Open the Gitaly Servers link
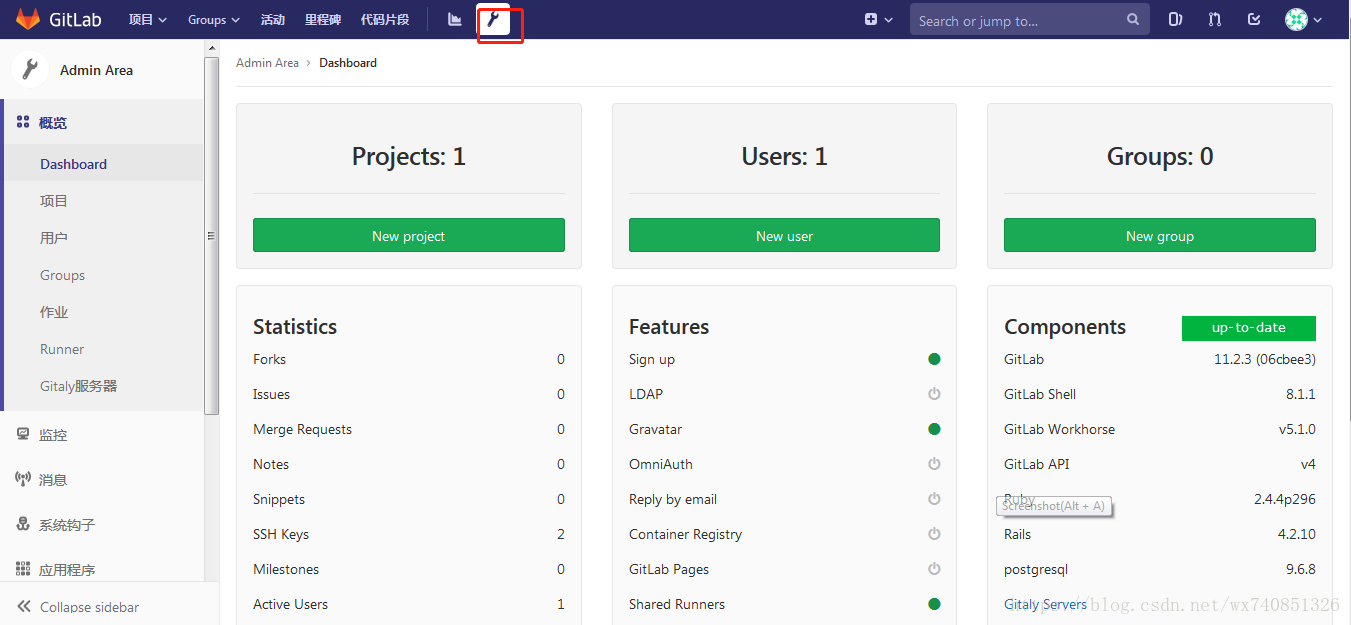Image resolution: width=1351 pixels, height=625 pixels. tap(1045, 604)
